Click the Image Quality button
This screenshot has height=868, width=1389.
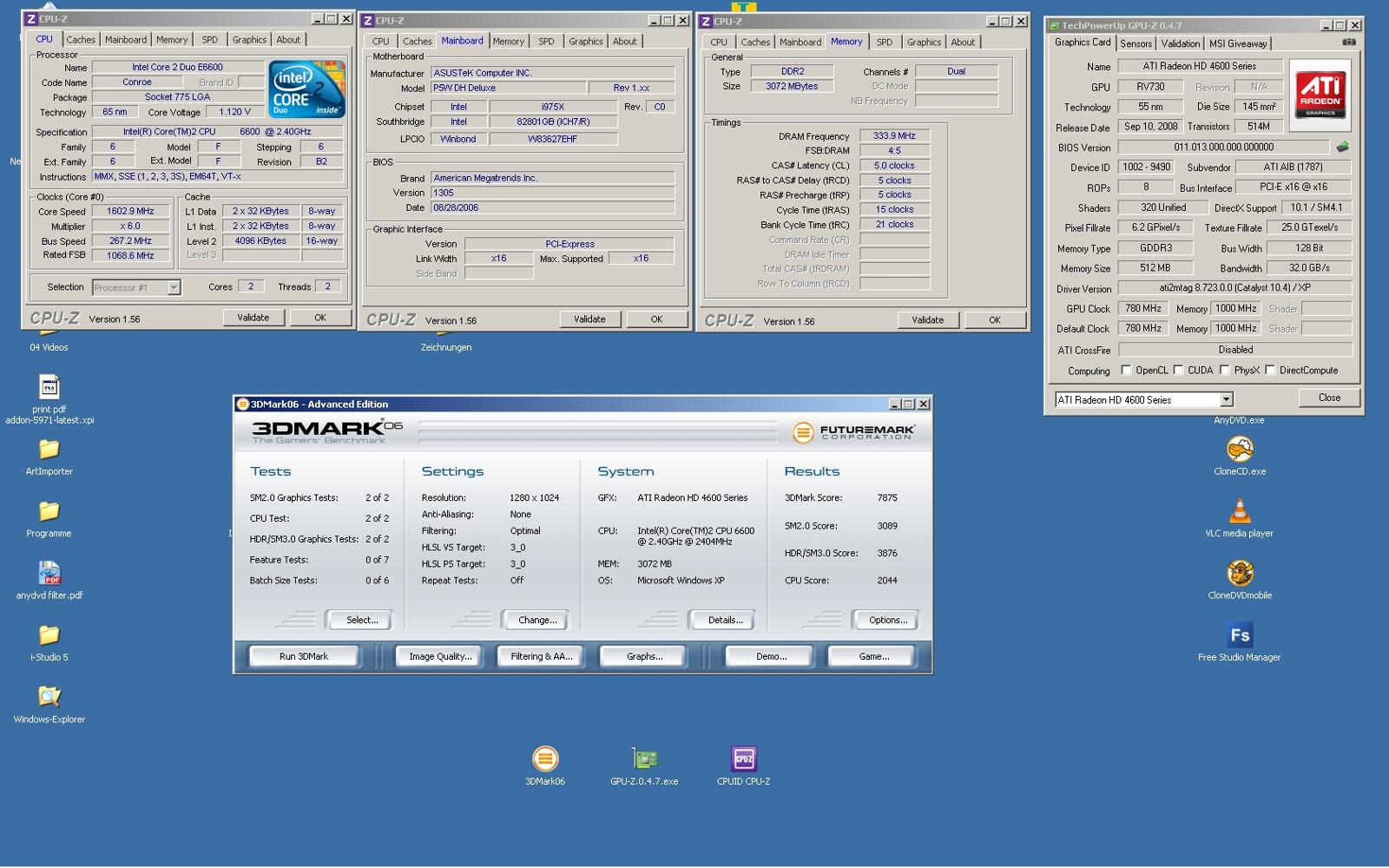tap(440, 656)
